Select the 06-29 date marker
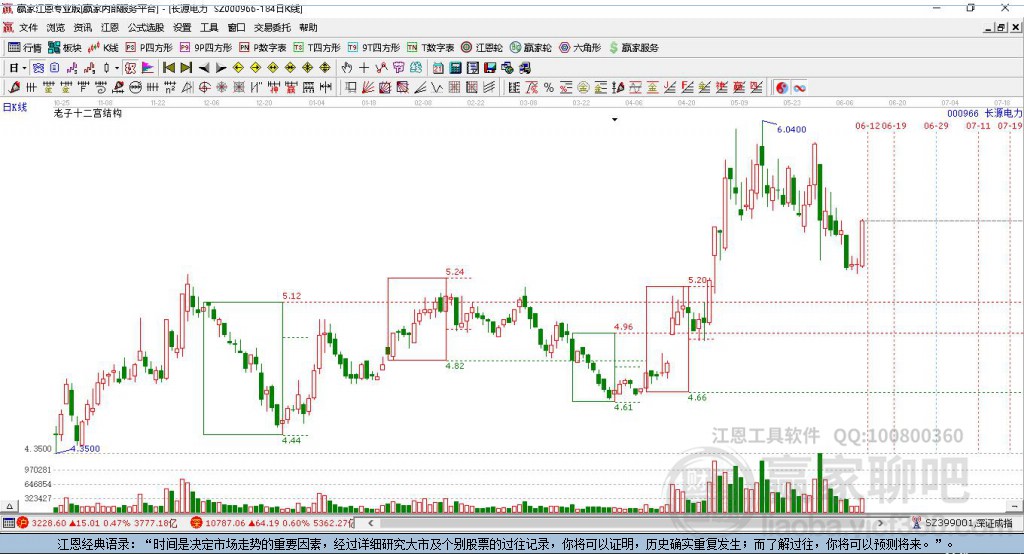The image size is (1024, 554). coord(936,125)
